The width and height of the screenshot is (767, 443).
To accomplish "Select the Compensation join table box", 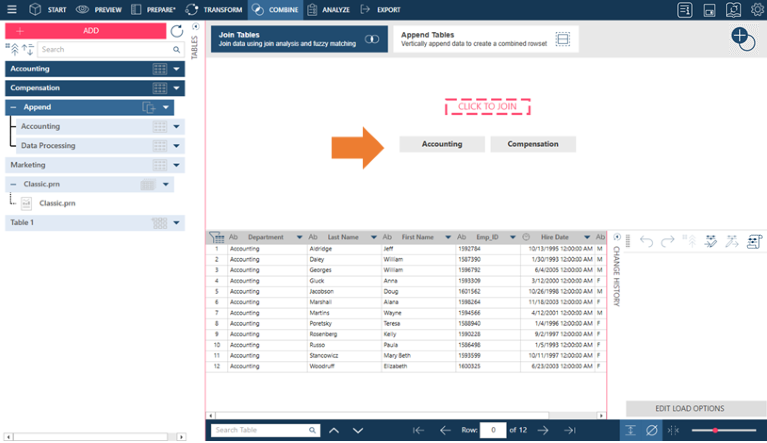I will (x=533, y=144).
